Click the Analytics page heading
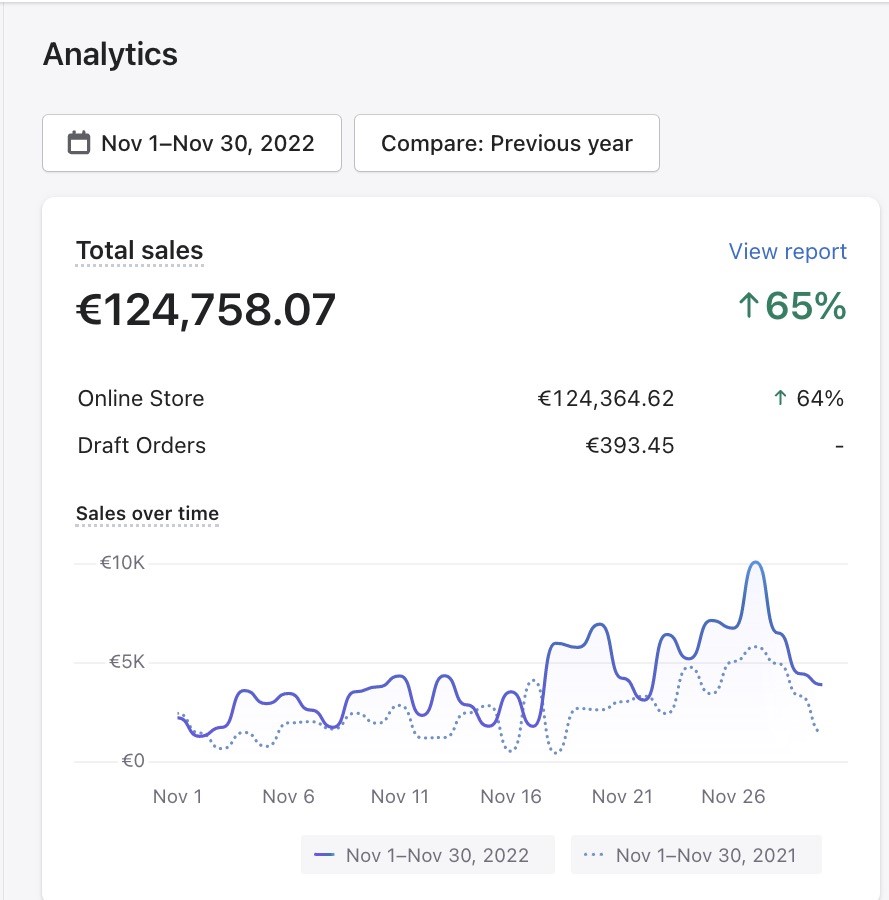 point(110,54)
